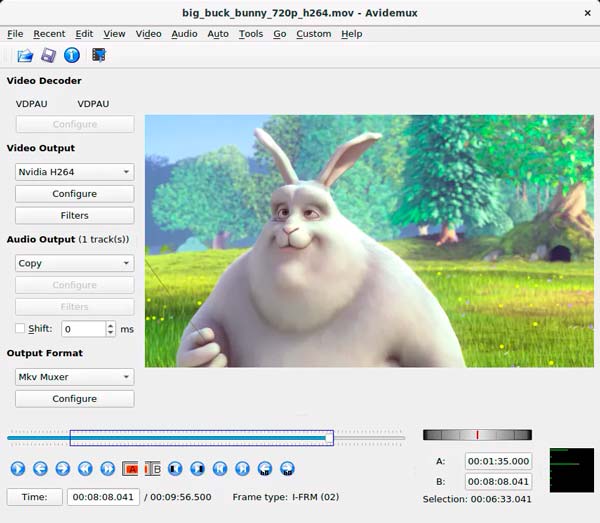This screenshot has height=523, width=600.
Task: Click the marker A time field
Action: click(499, 461)
